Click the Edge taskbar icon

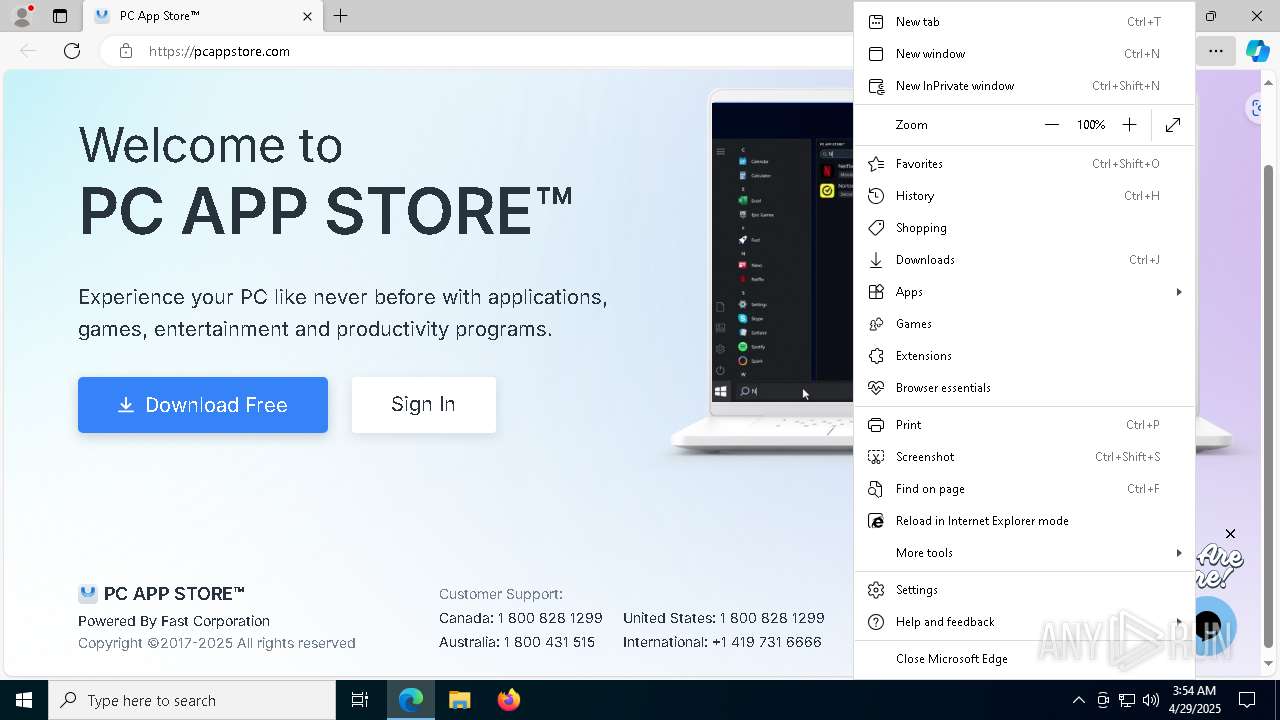point(411,700)
